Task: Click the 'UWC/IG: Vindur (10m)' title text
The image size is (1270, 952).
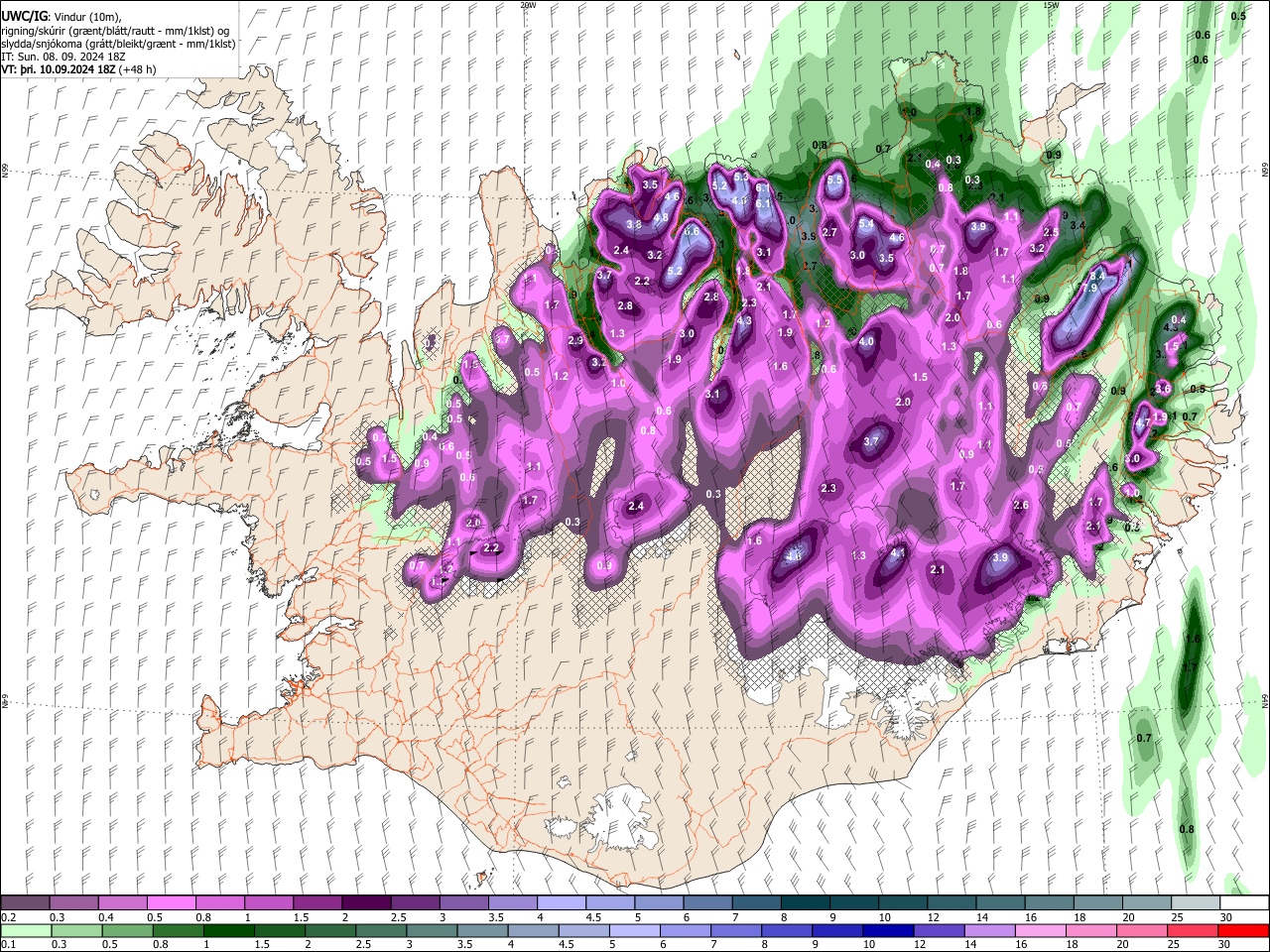Action: [x=62, y=16]
